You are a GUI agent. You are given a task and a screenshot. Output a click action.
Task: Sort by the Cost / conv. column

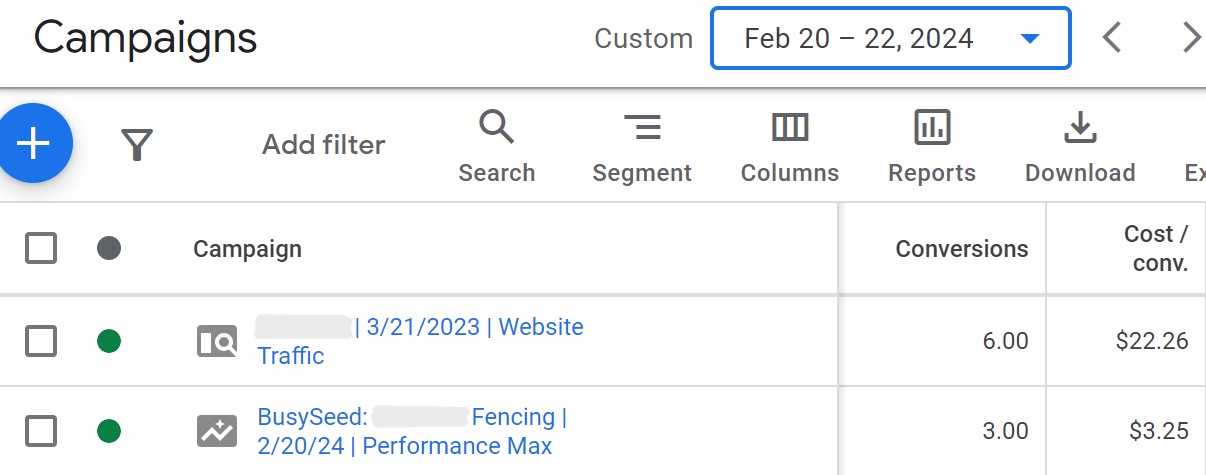[1155, 249]
